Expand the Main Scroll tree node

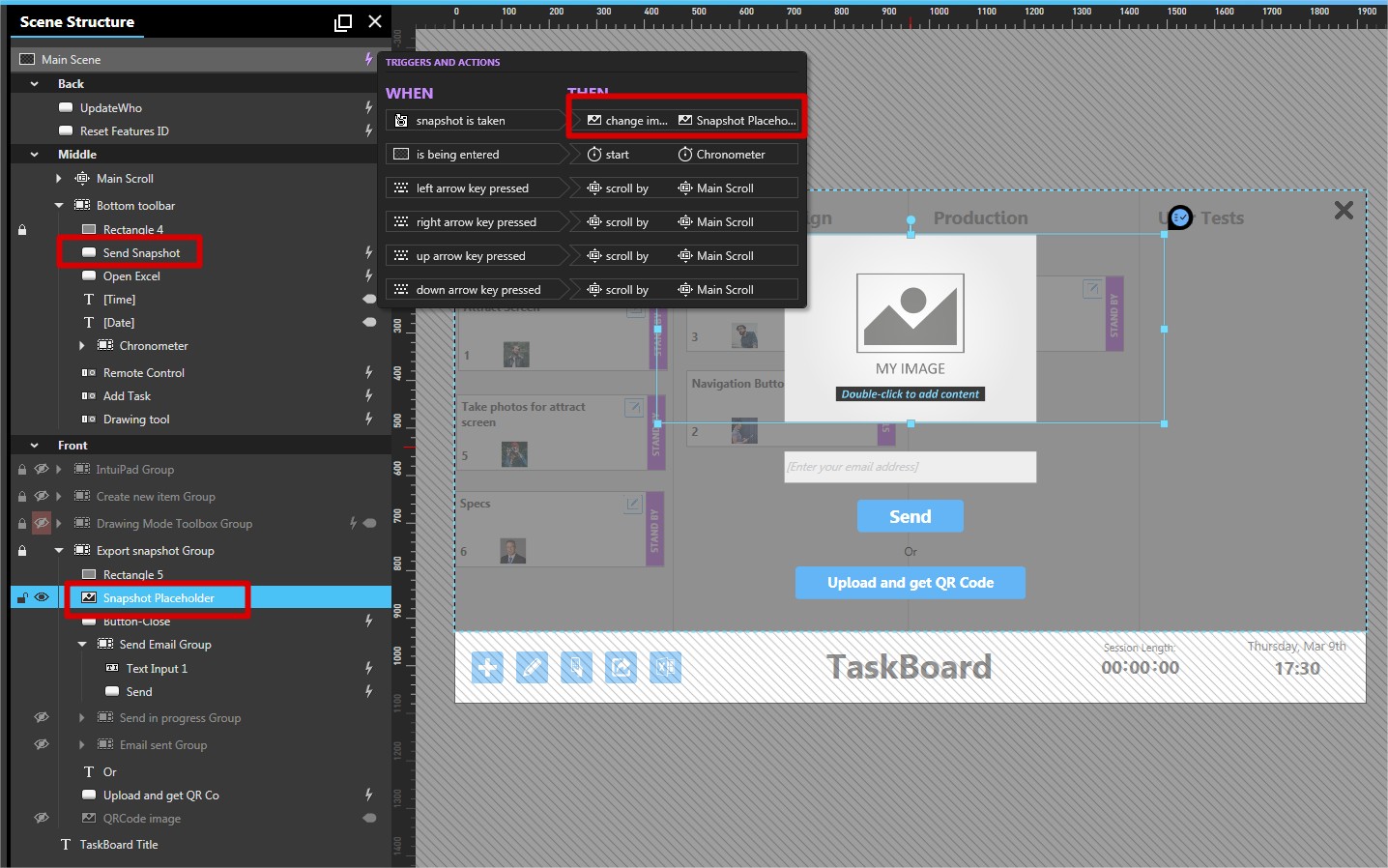[59, 179]
